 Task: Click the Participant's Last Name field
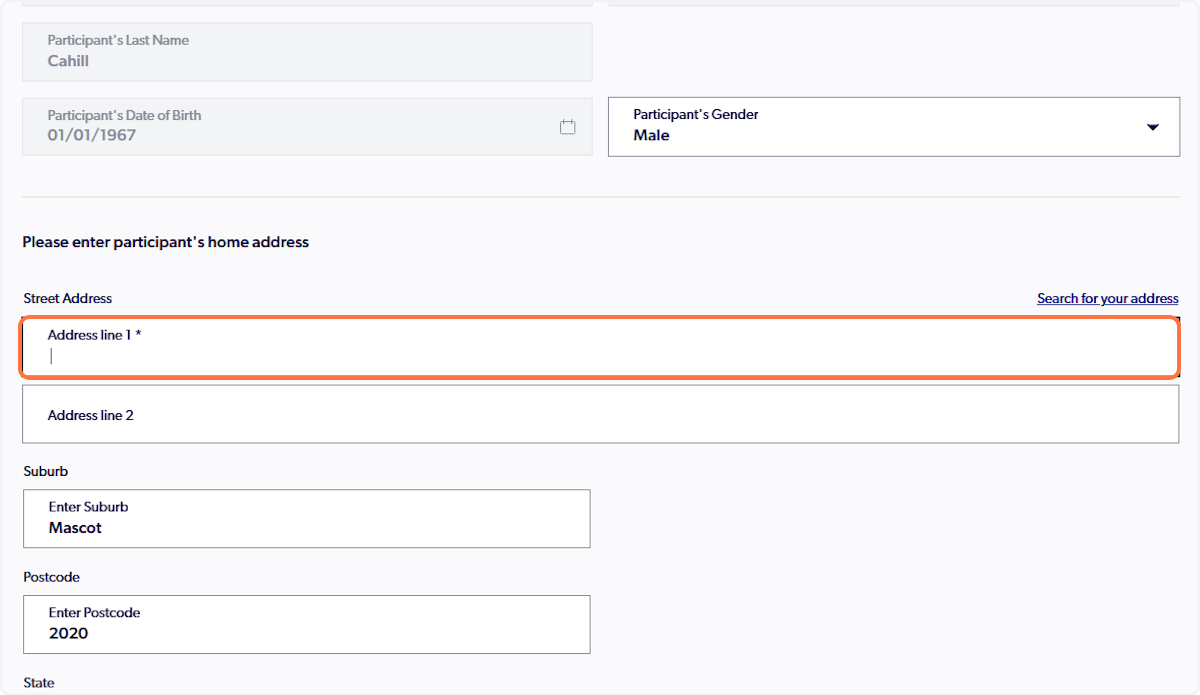(x=306, y=51)
